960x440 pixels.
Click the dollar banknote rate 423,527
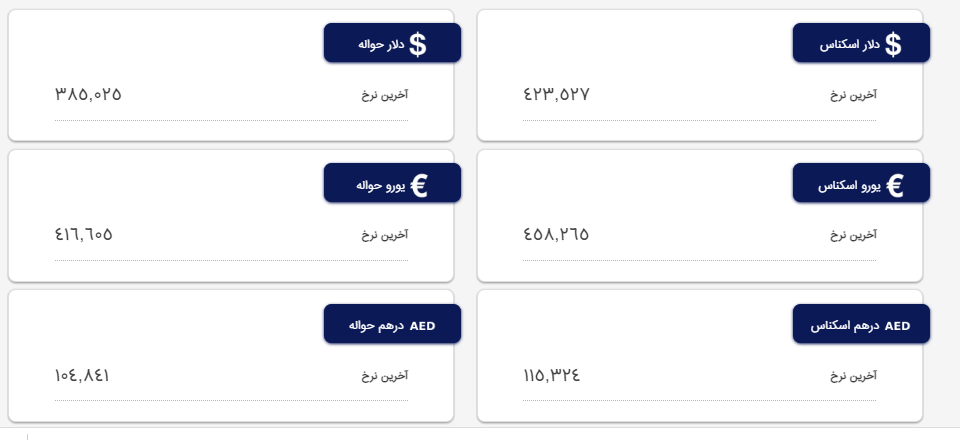click(556, 95)
